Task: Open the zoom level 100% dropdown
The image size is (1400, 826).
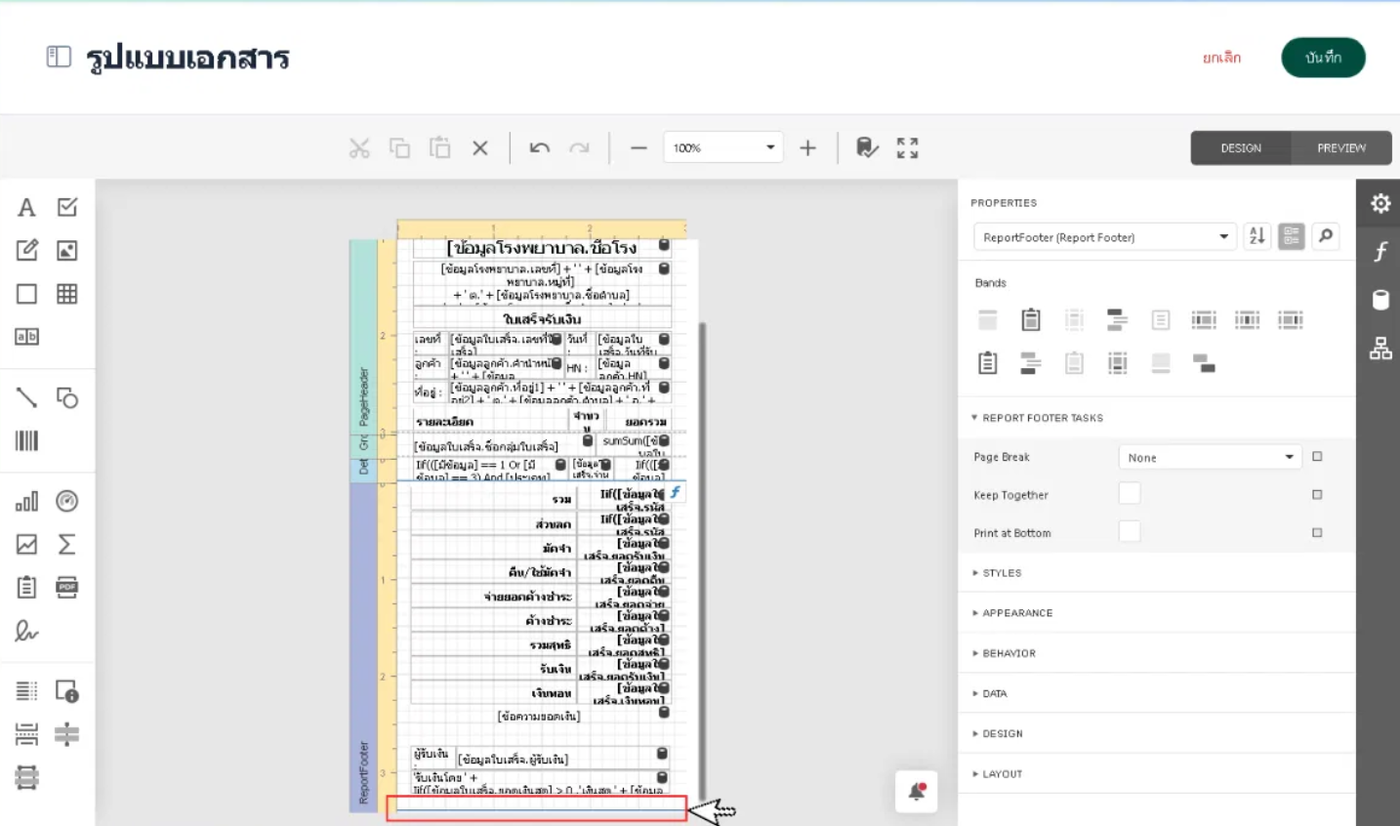Action: pos(723,148)
